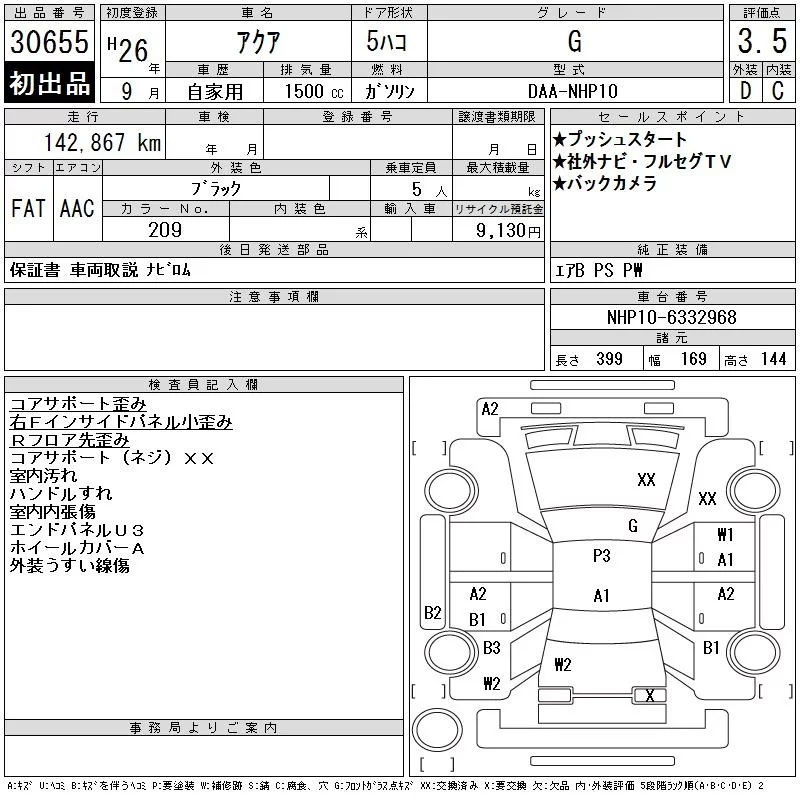Click the W2 mark on the hatch
Image resolution: width=800 pixels, height=800 pixels.
pyautogui.click(x=563, y=664)
